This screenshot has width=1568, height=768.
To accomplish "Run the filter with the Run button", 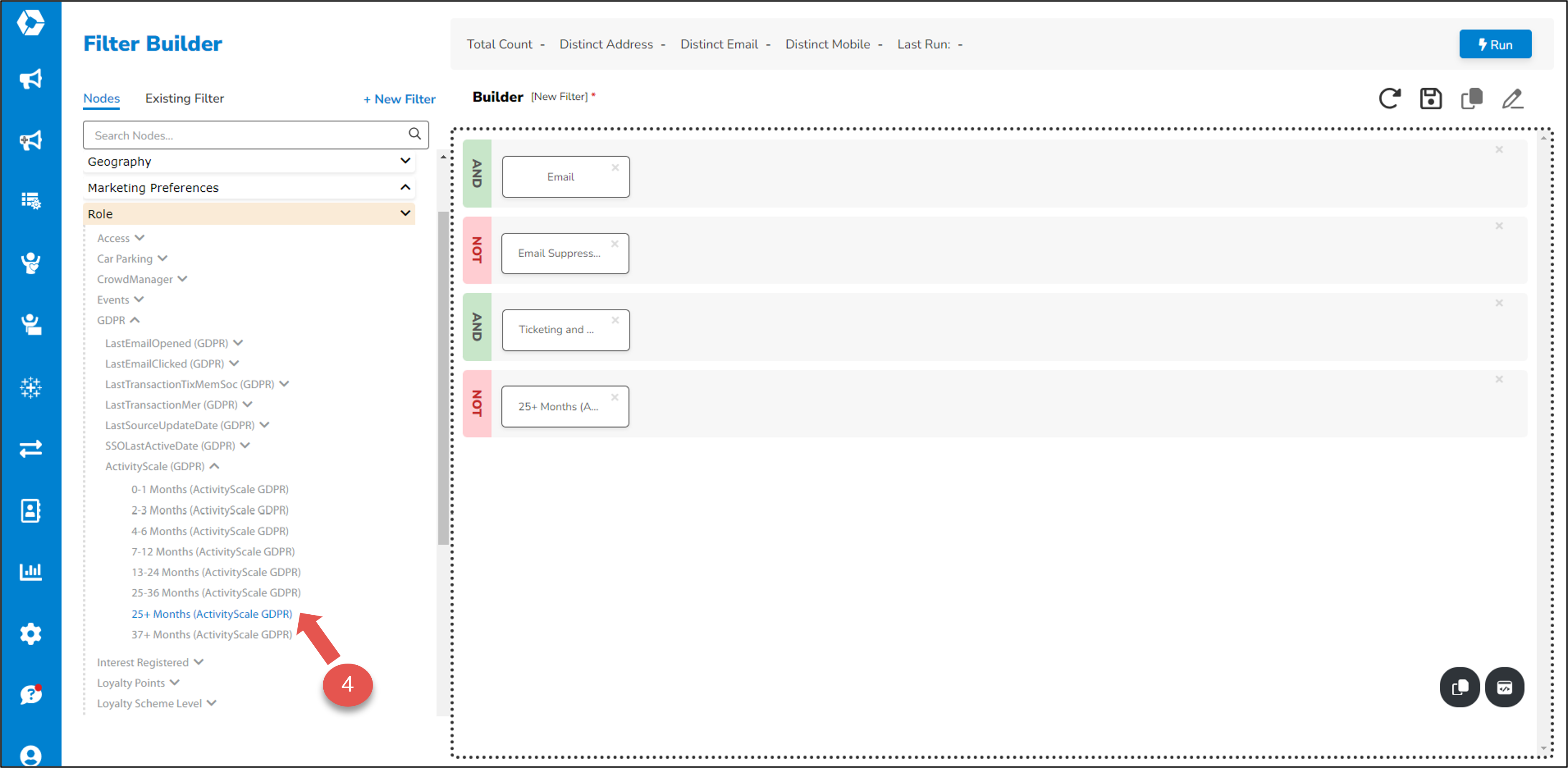I will point(1496,44).
